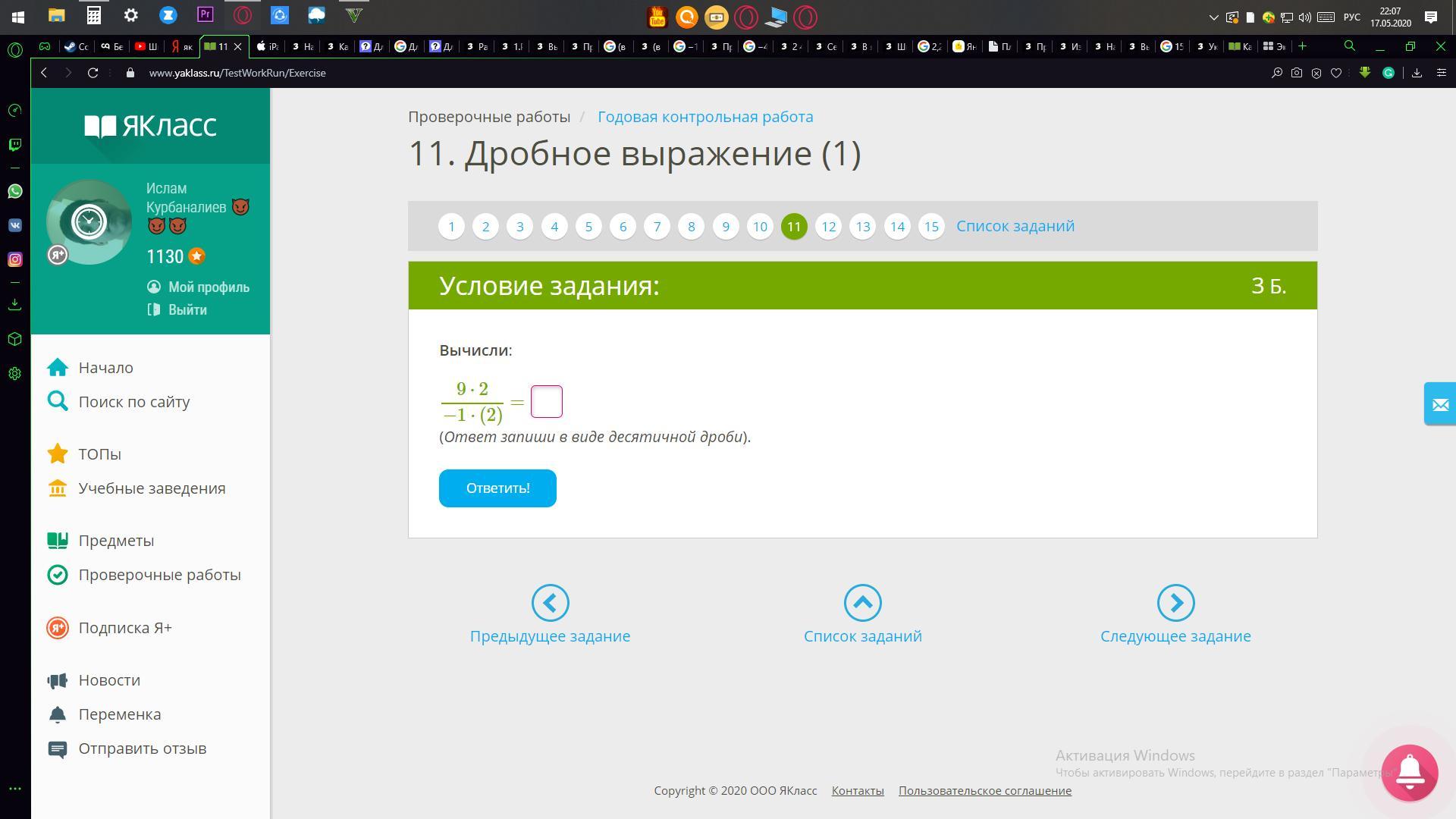Go to task number 5
The image size is (1456, 819).
point(588,226)
